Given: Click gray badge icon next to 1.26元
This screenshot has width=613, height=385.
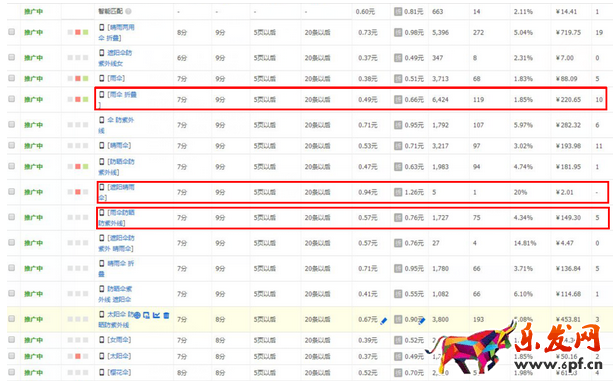Looking at the screenshot, I should [x=398, y=192].
